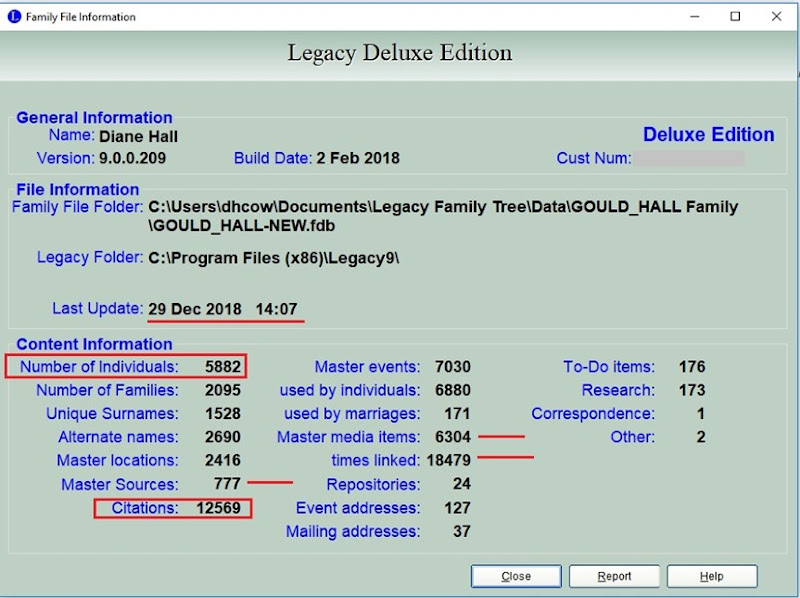Click the Unique Surnames value 1528
Screen dimensions: 800x598
[222, 413]
